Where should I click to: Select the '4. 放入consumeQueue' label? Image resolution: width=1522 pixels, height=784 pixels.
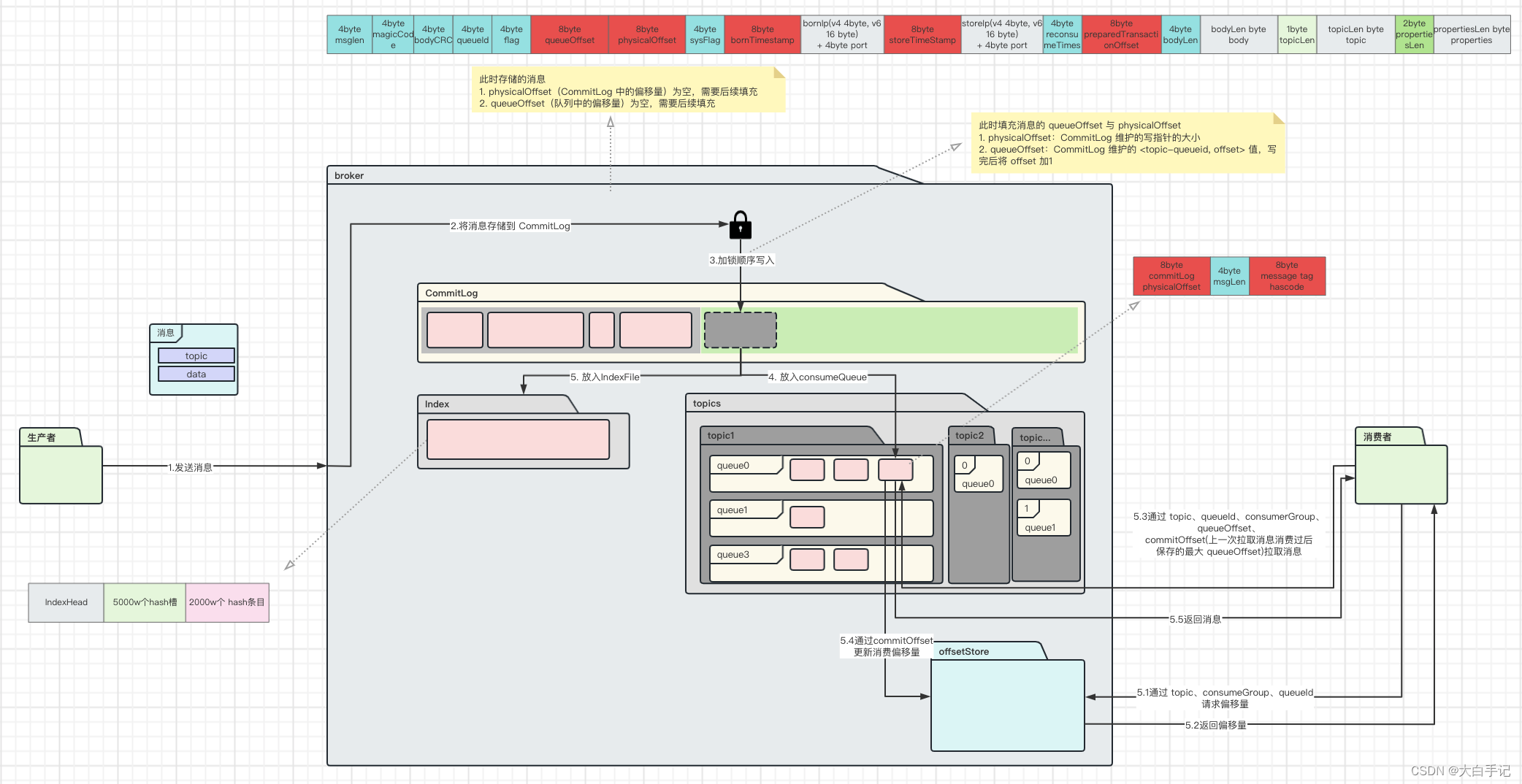pyautogui.click(x=817, y=377)
